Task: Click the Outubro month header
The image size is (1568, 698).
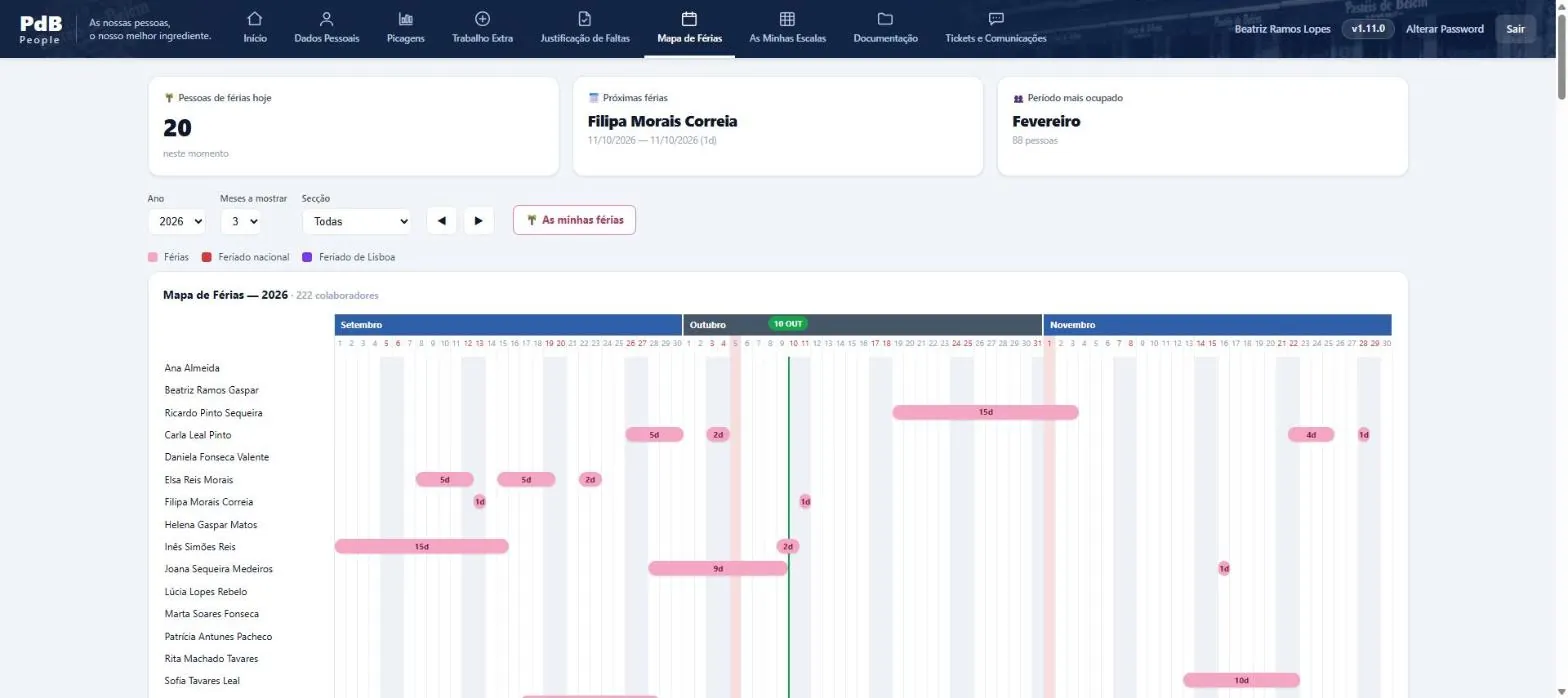Action: point(863,325)
